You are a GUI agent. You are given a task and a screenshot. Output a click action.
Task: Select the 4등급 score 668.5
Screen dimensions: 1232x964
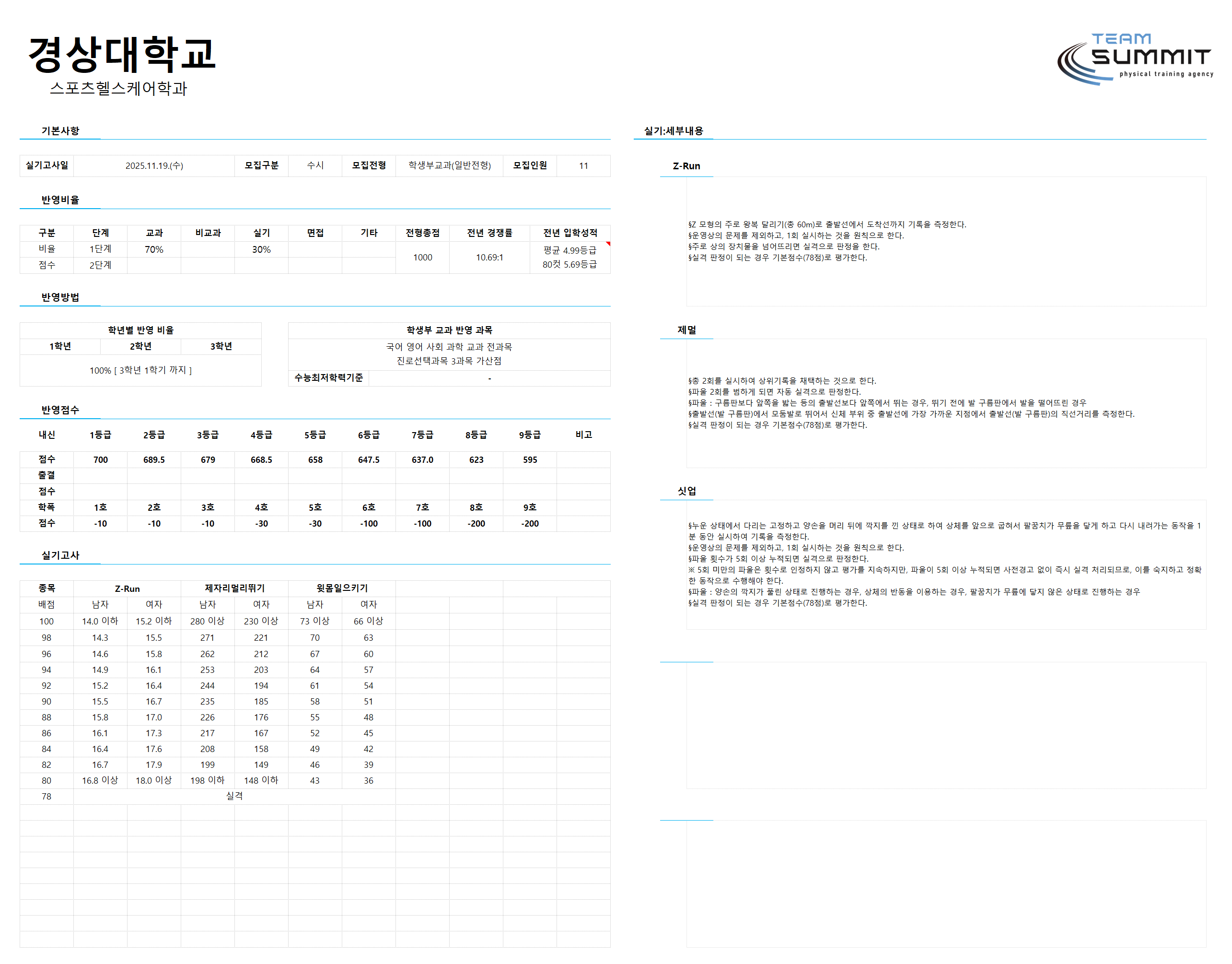tap(261, 460)
